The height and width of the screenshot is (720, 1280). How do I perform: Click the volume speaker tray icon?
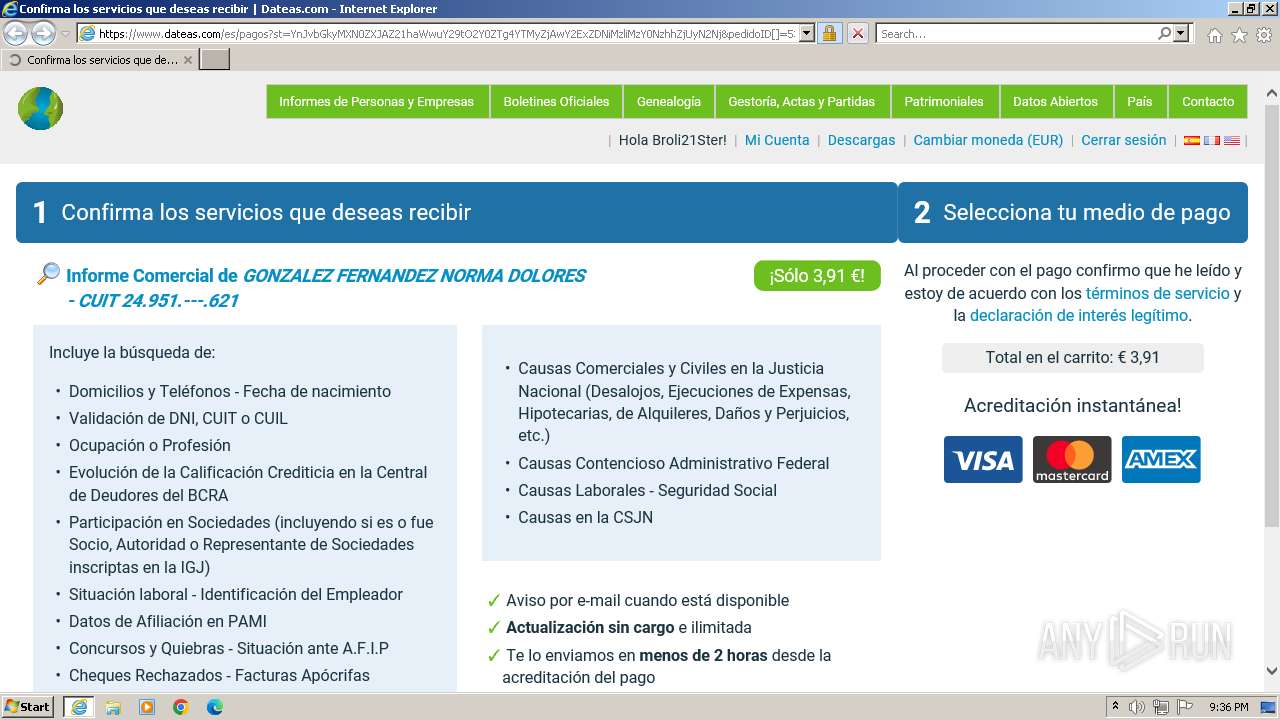click(x=1137, y=707)
